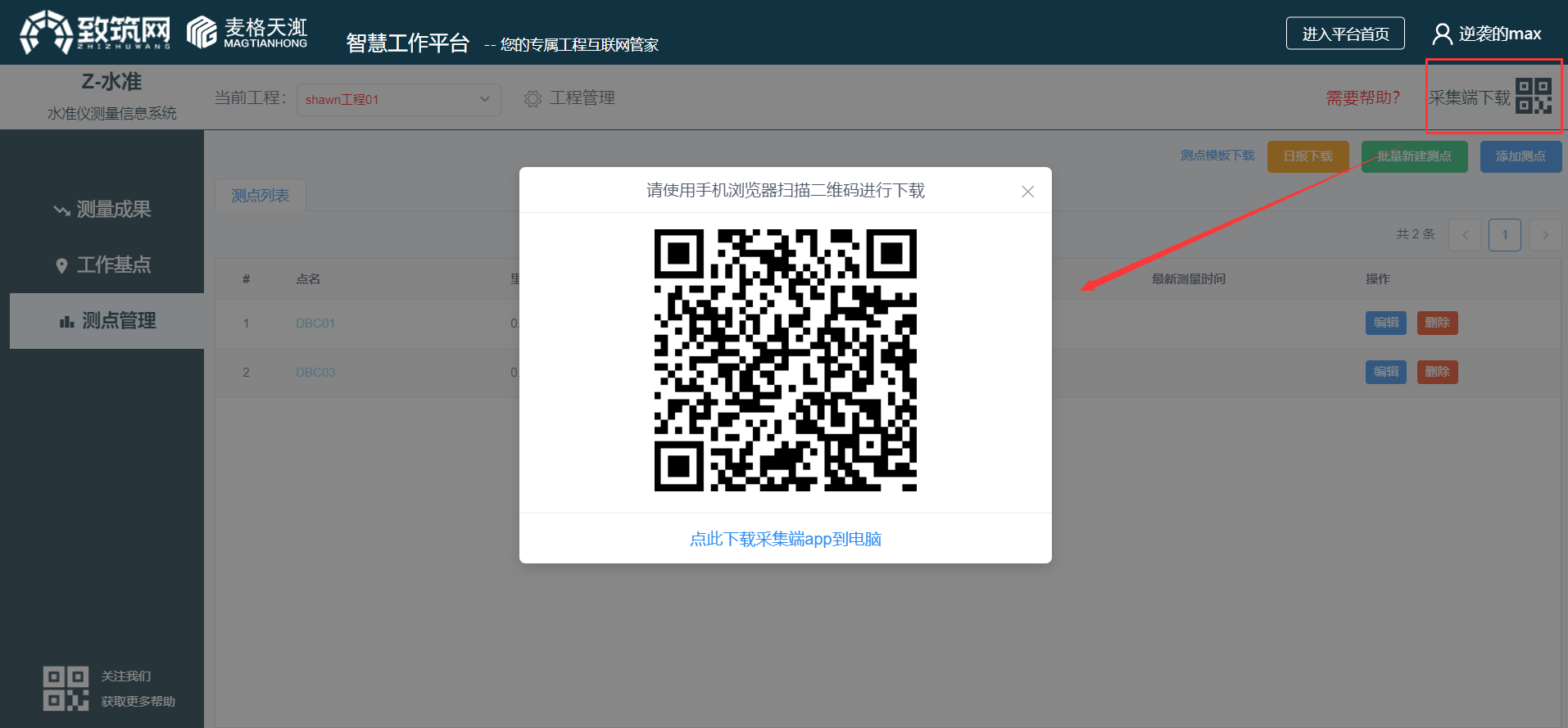This screenshot has width=1568, height=728.
Task: Close the QR code download dialog
Action: click(x=1027, y=192)
